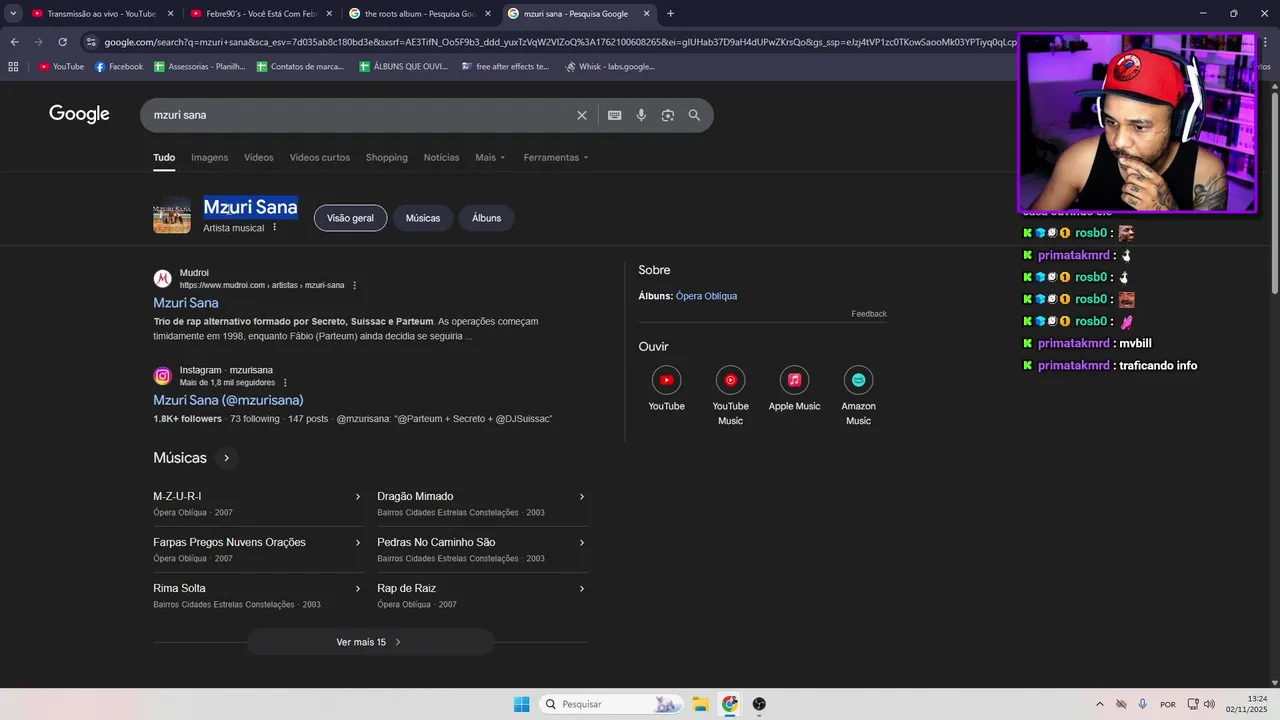Open YouTube Music listen option icon
Screen dimensions: 1280x720
coord(730,380)
